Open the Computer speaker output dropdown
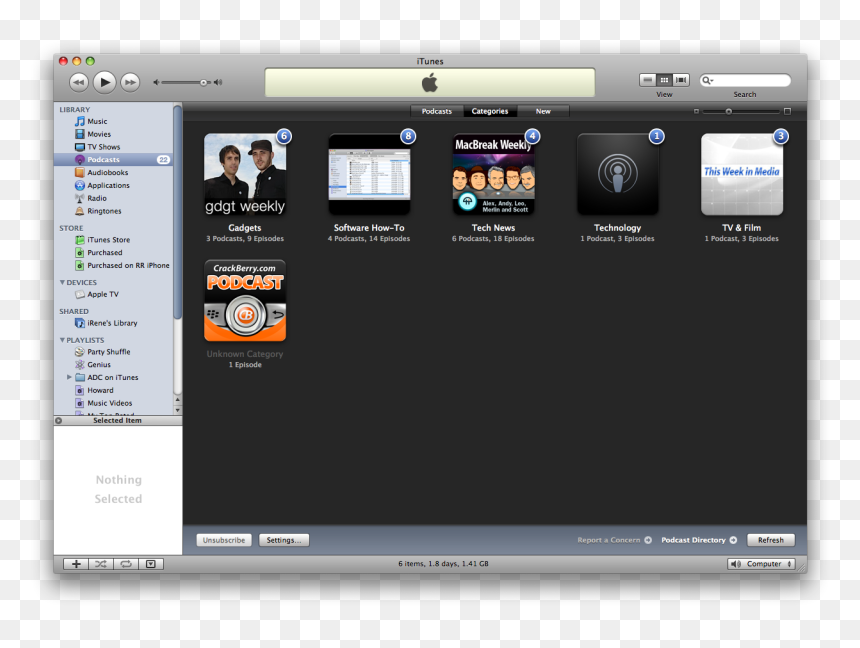860x648 pixels. [x=760, y=564]
